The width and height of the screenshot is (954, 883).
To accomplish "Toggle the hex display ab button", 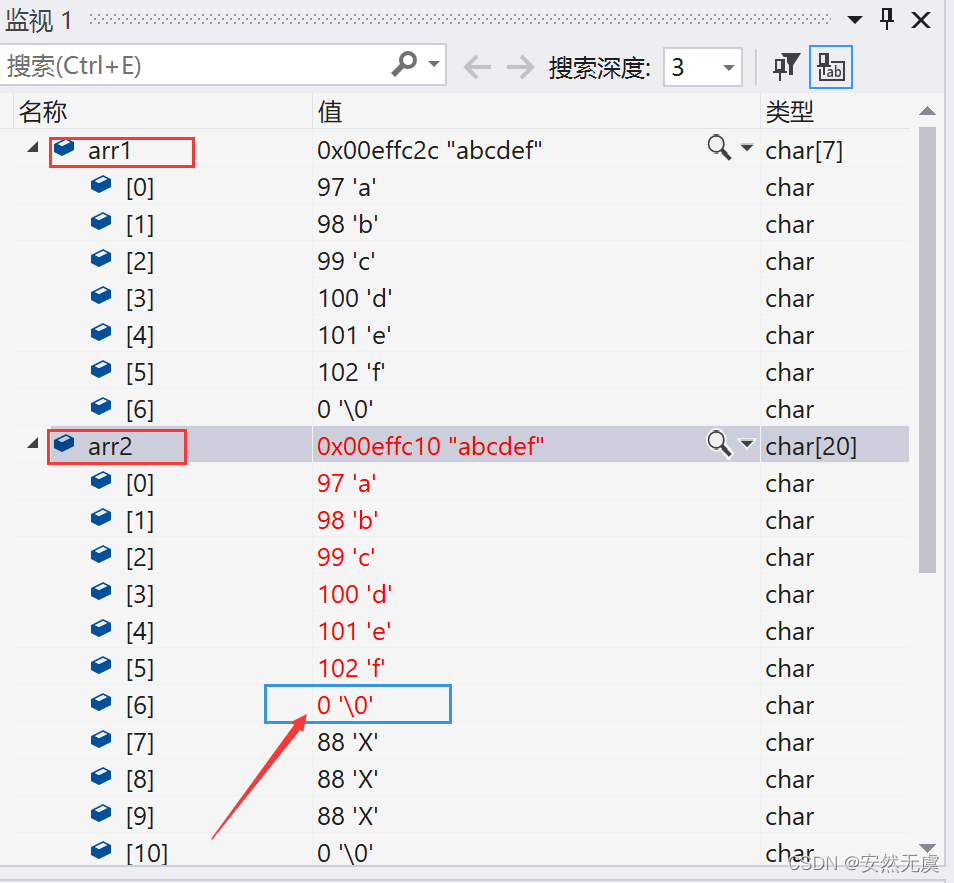I will [830, 67].
